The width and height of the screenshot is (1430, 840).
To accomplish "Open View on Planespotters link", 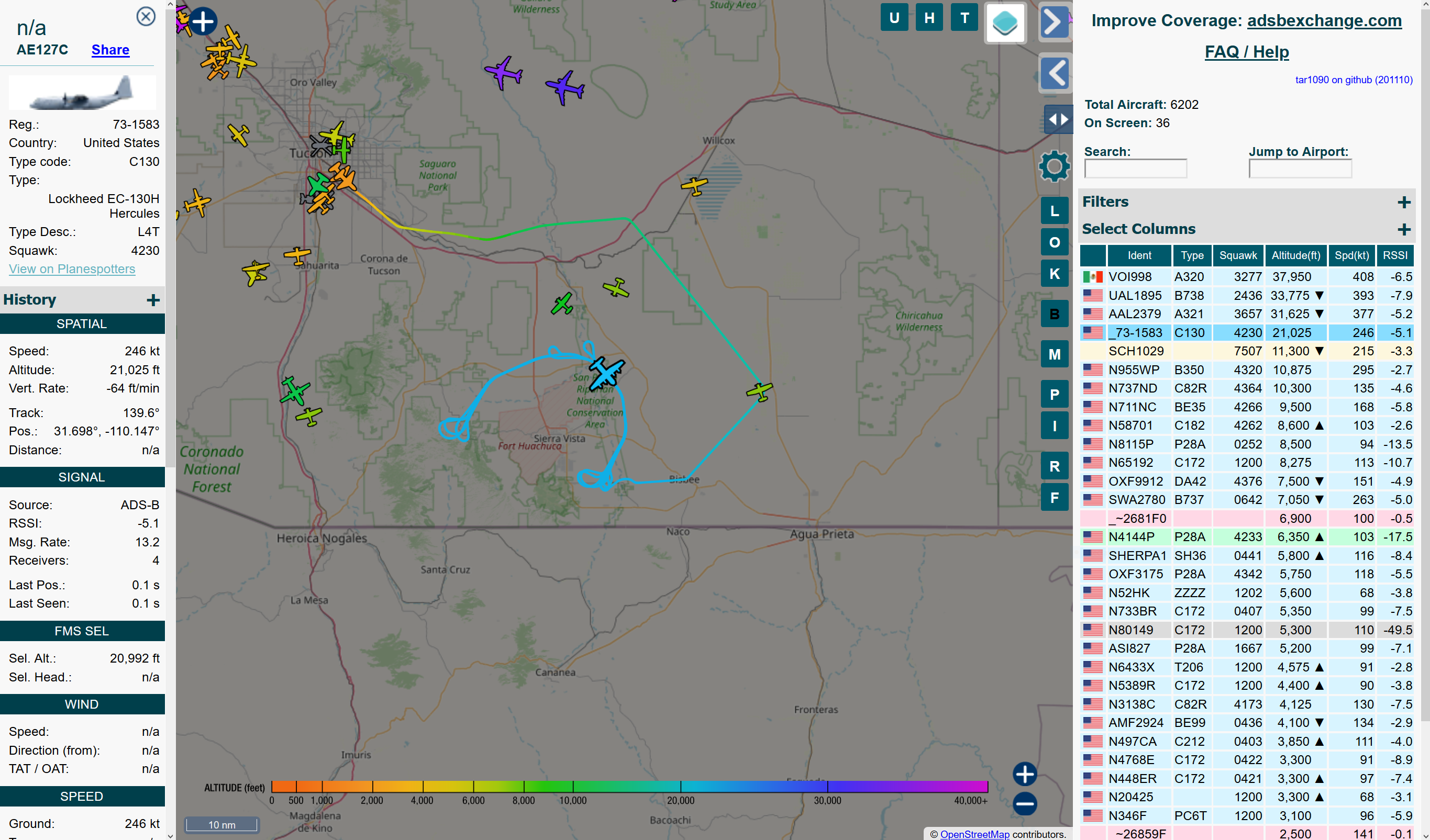I will tap(72, 269).
